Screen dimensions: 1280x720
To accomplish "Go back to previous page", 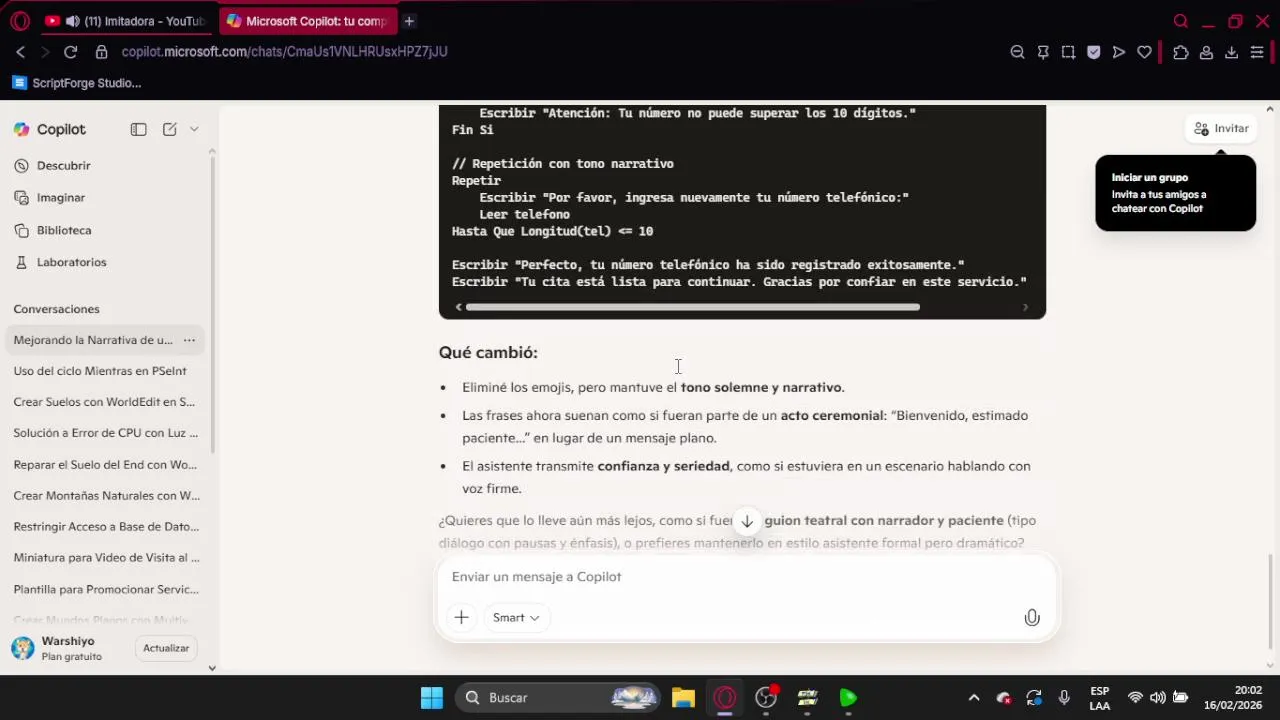I will (20, 52).
